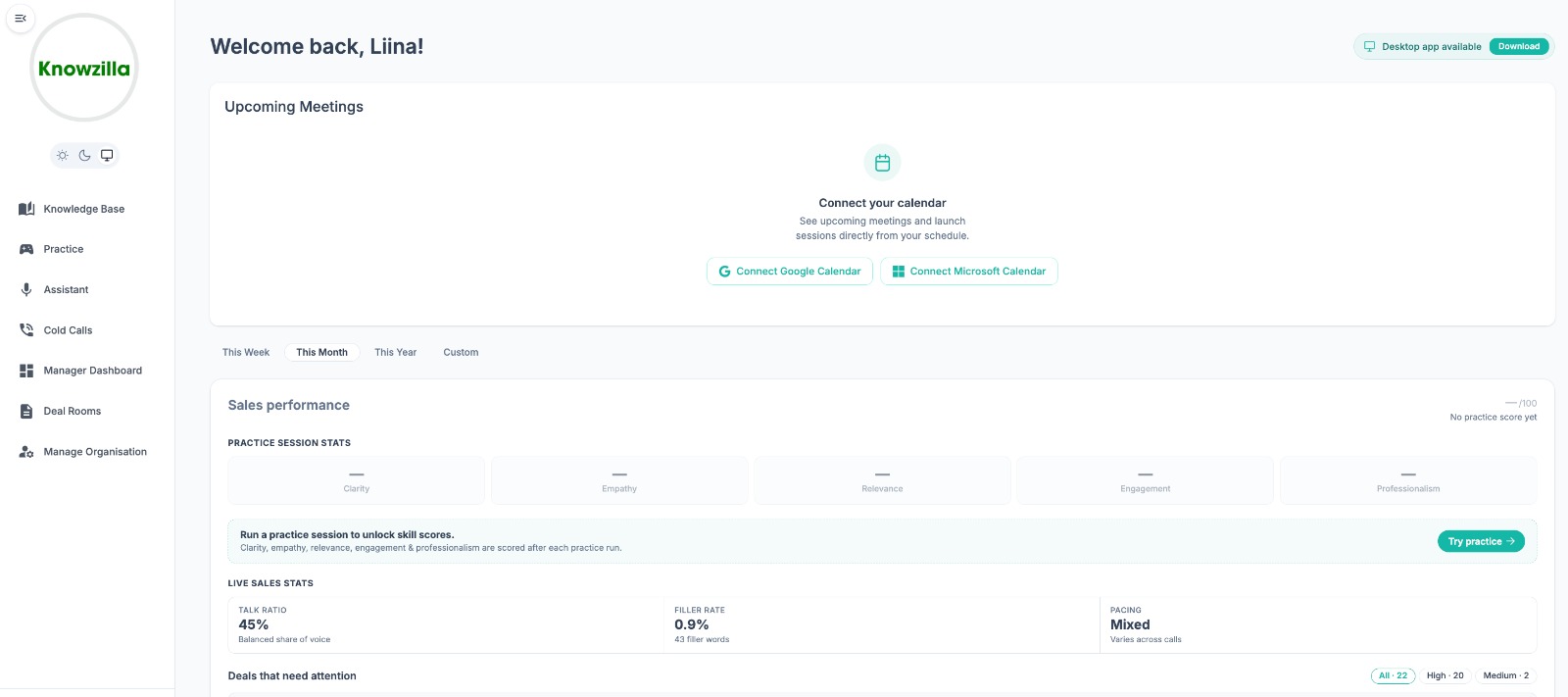
Task: Filter deals by All · 22
Action: tap(1393, 675)
